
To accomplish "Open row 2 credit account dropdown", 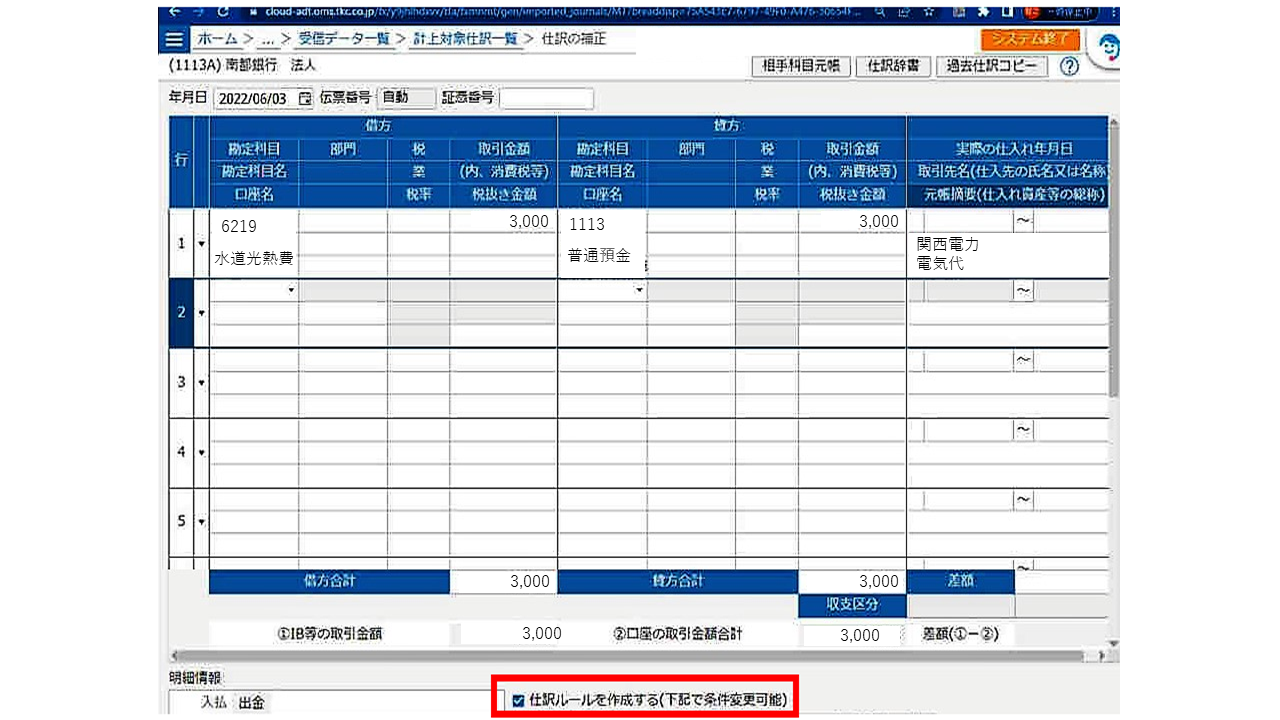I will [x=639, y=290].
